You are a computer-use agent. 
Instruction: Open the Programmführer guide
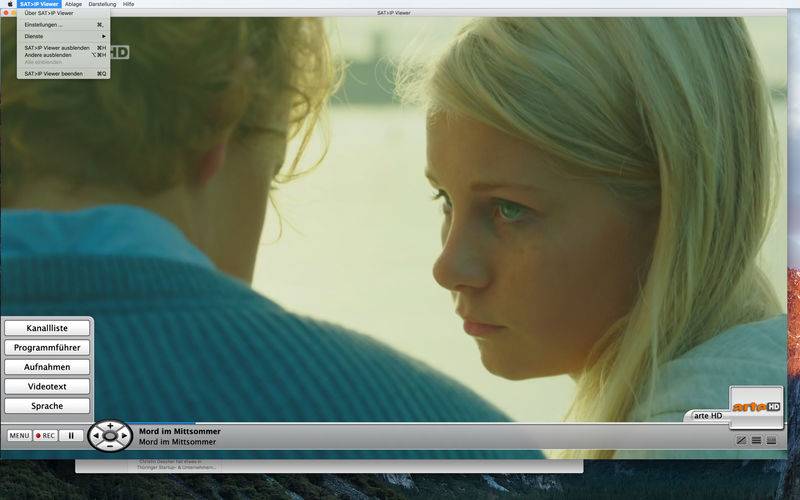tap(47, 347)
